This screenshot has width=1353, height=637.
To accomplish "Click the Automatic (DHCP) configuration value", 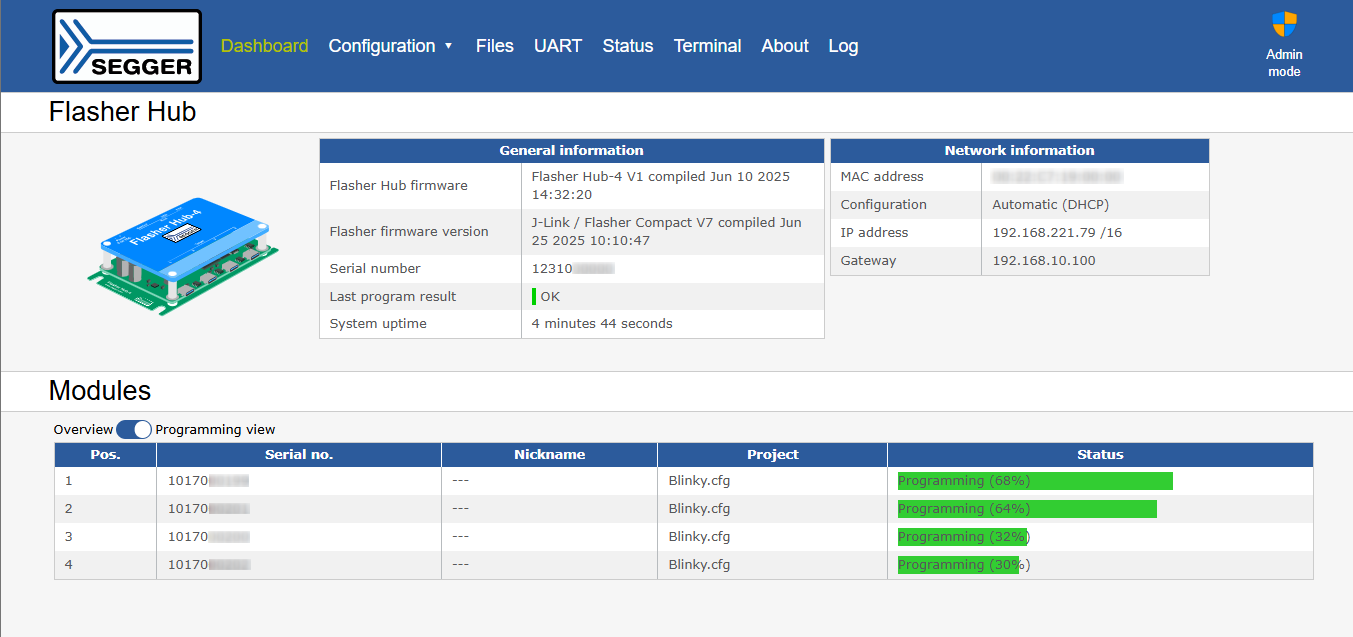I will pyautogui.click(x=1050, y=205).
